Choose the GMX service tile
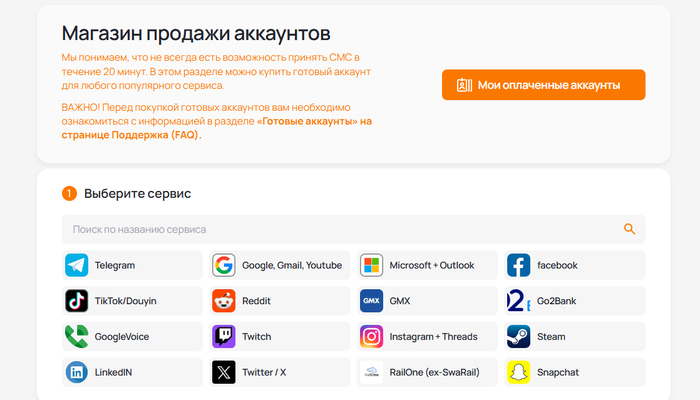This screenshot has width=700, height=400. pos(428,301)
